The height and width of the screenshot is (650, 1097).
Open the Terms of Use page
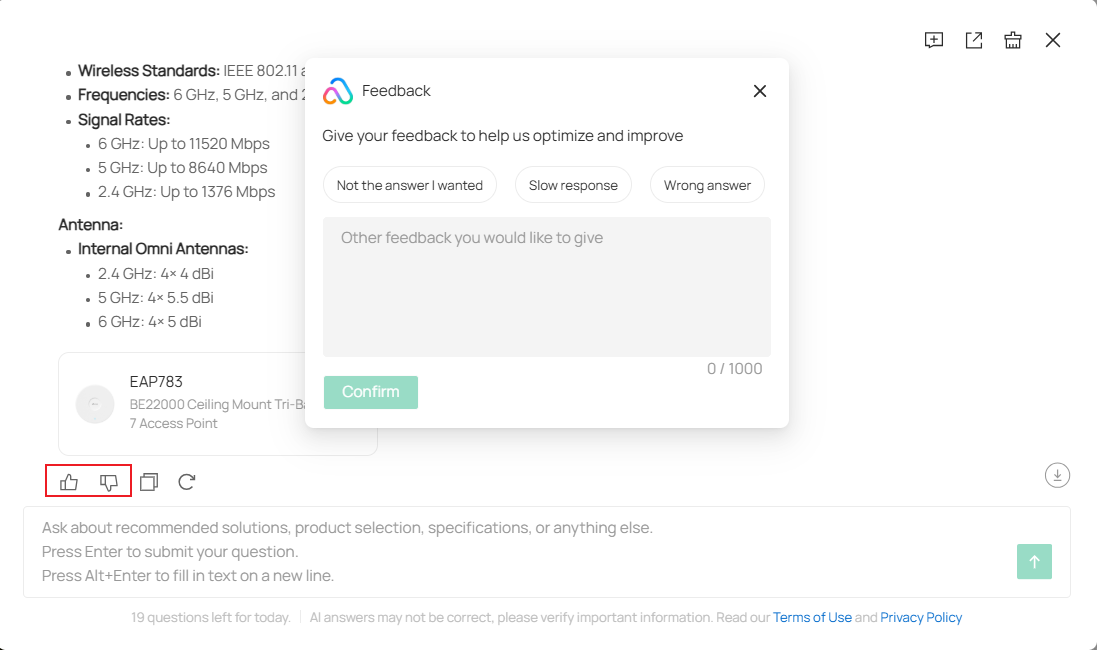point(813,617)
